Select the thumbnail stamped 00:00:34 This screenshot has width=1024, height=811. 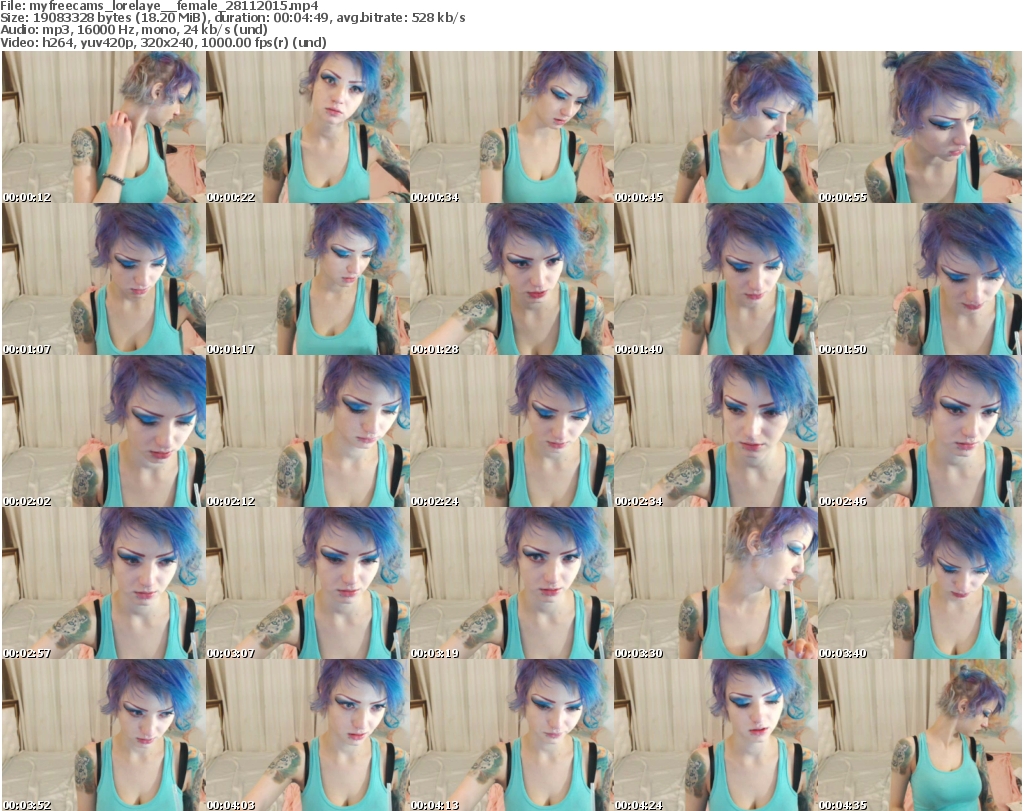[511, 127]
